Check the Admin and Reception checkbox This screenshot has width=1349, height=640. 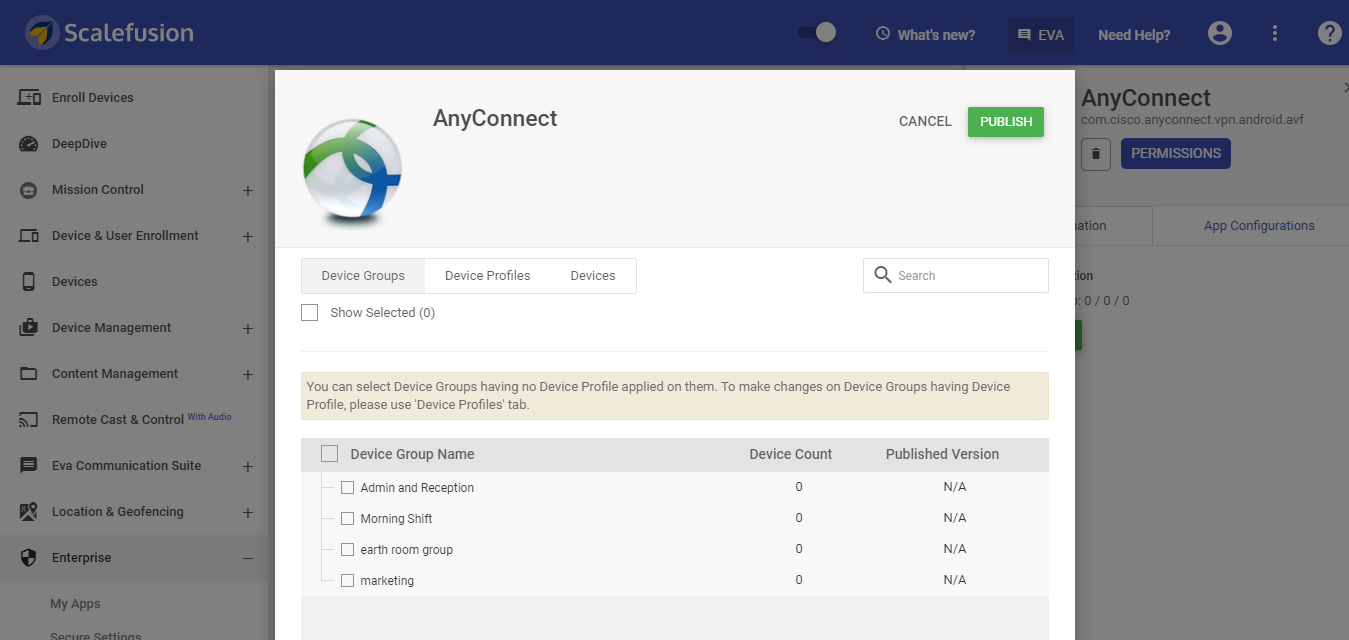point(348,488)
